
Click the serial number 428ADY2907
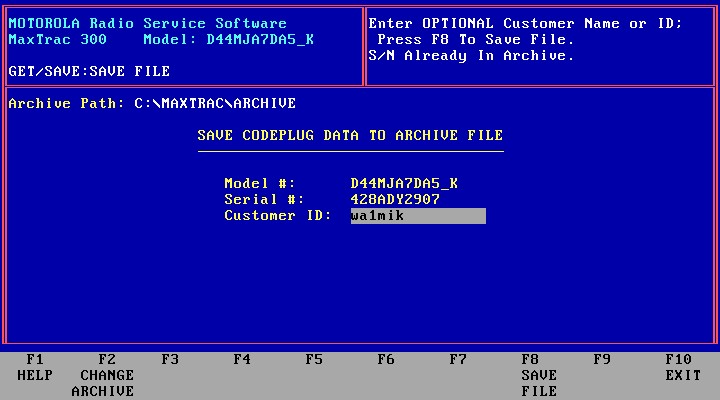coord(395,199)
